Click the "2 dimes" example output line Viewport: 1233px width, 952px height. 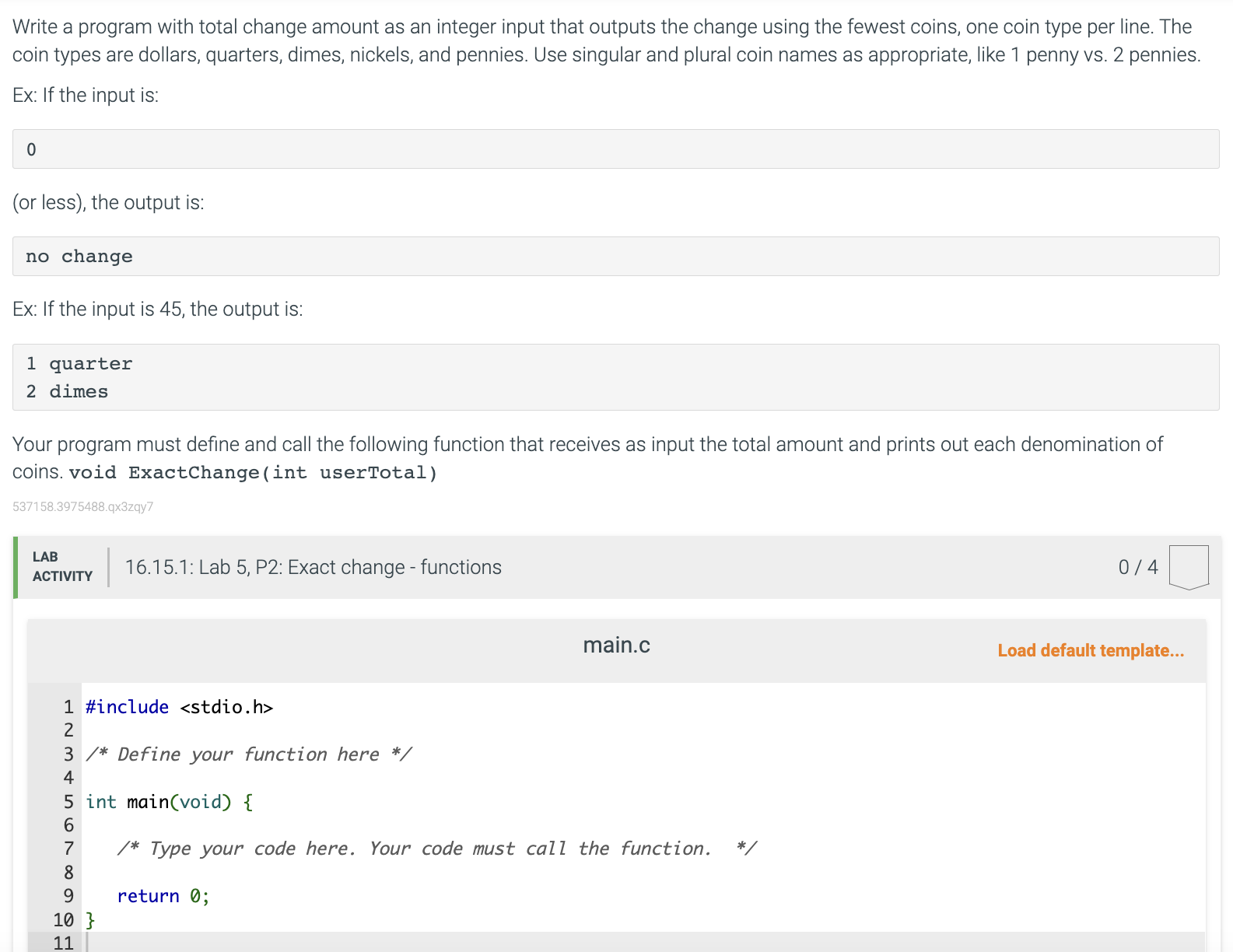coord(67,392)
